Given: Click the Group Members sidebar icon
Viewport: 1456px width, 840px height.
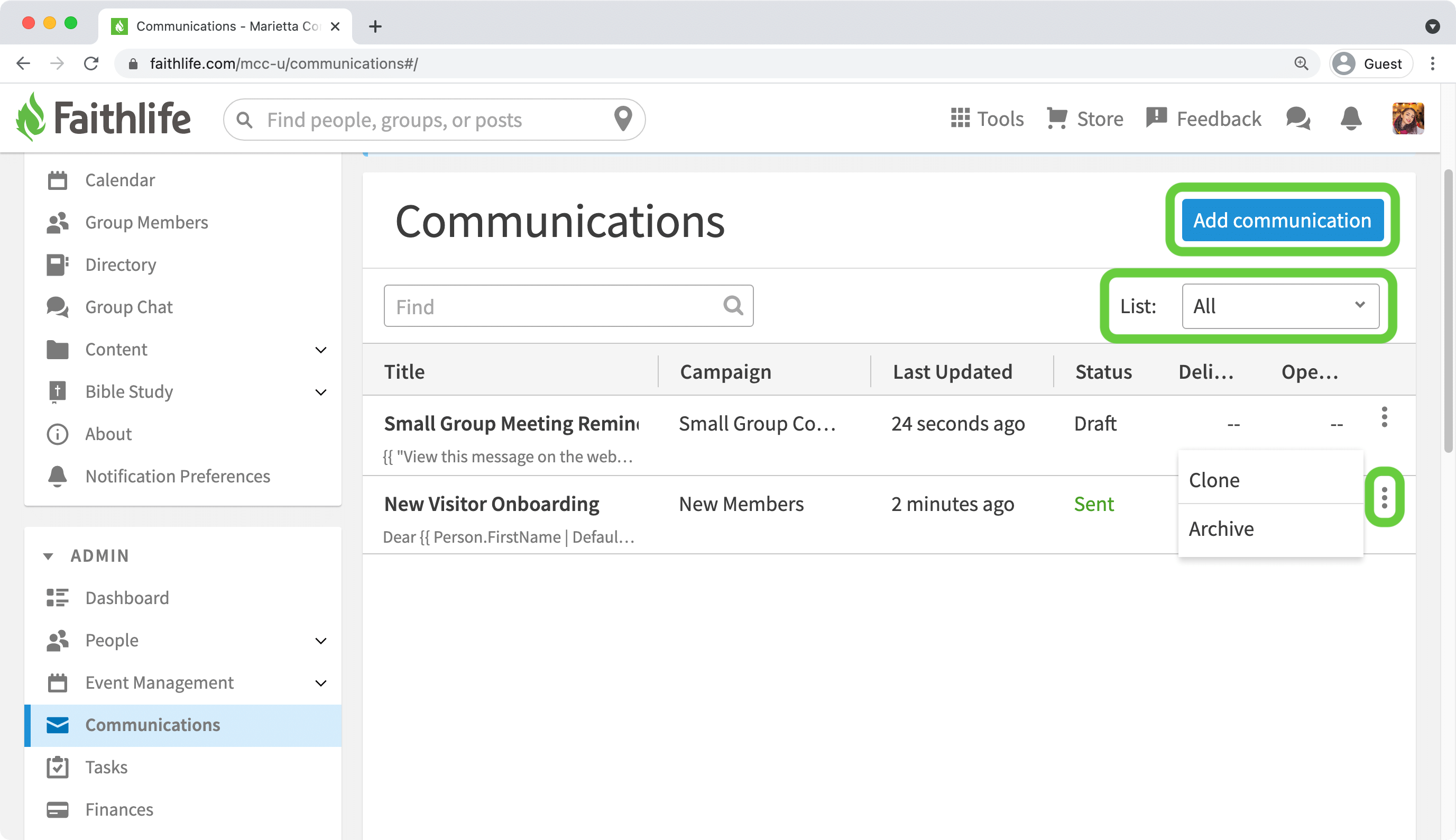Looking at the screenshot, I should (x=57, y=223).
